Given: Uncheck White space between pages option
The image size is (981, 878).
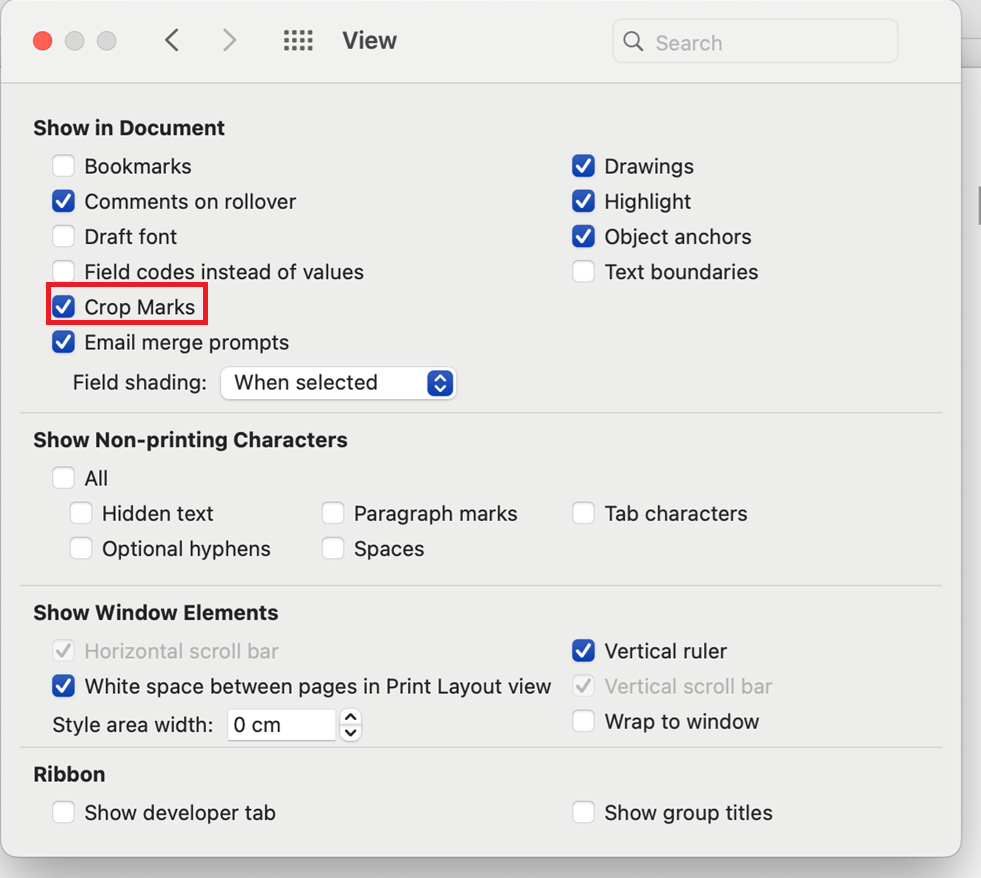Looking at the screenshot, I should tap(63, 686).
